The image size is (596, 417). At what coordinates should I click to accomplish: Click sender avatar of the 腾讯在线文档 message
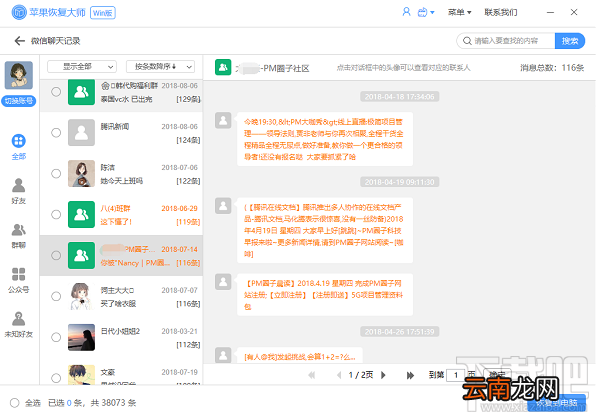(223, 206)
